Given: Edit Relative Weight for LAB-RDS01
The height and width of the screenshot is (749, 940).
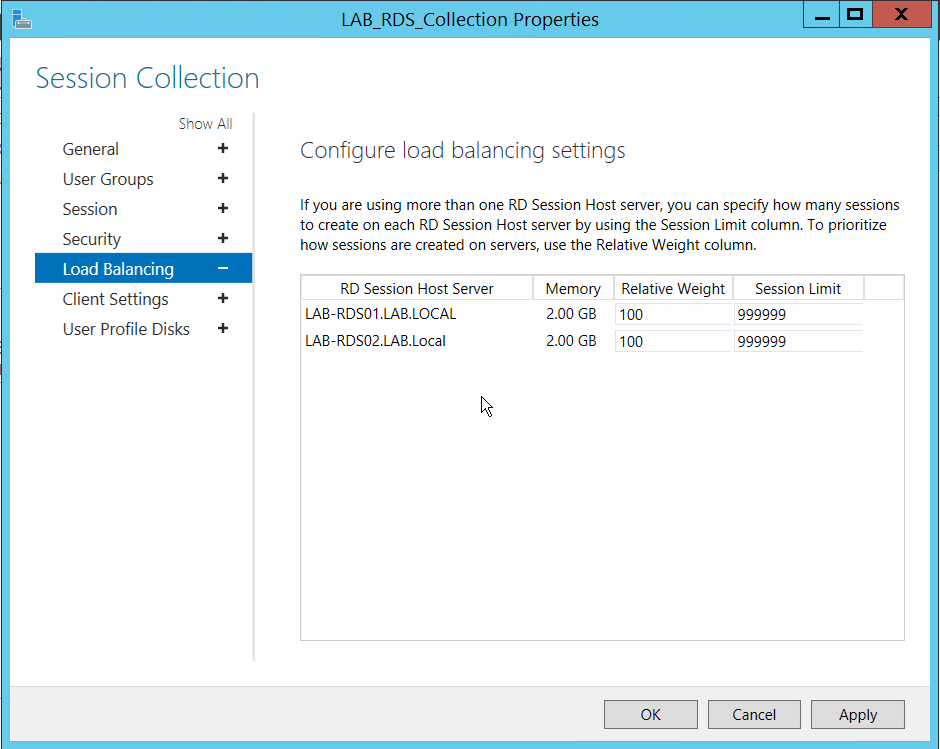Looking at the screenshot, I should point(672,314).
